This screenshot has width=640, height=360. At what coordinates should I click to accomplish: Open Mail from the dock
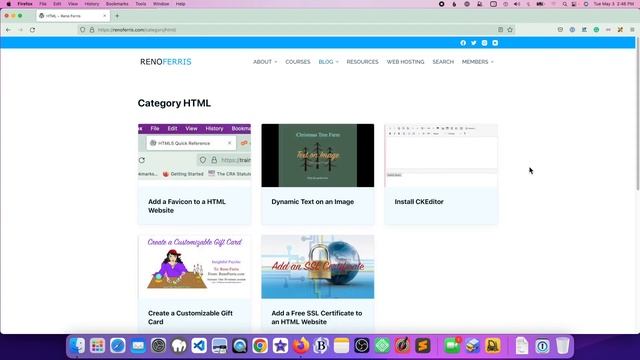click(138, 346)
